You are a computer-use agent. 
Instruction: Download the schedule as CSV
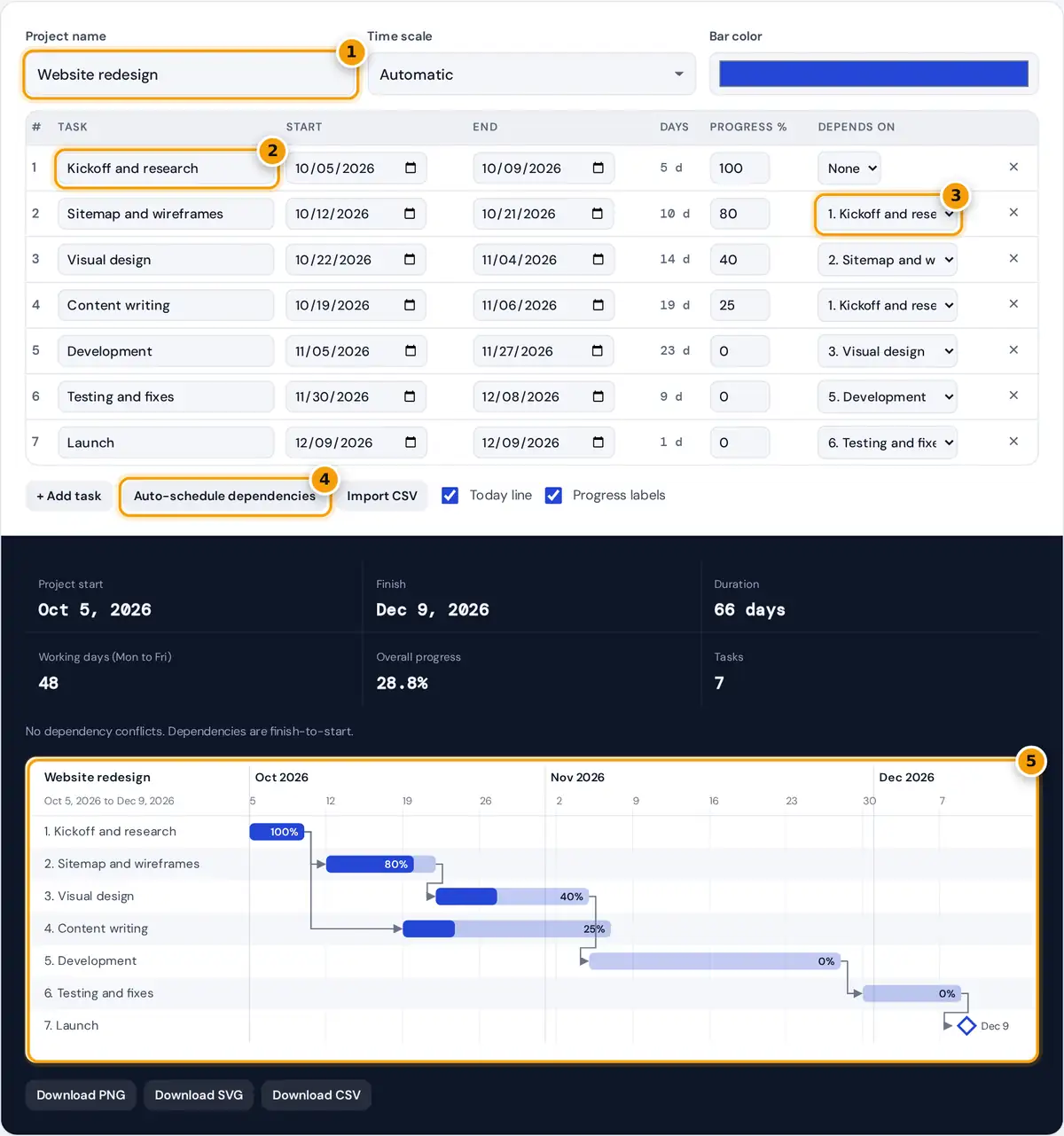[317, 1095]
